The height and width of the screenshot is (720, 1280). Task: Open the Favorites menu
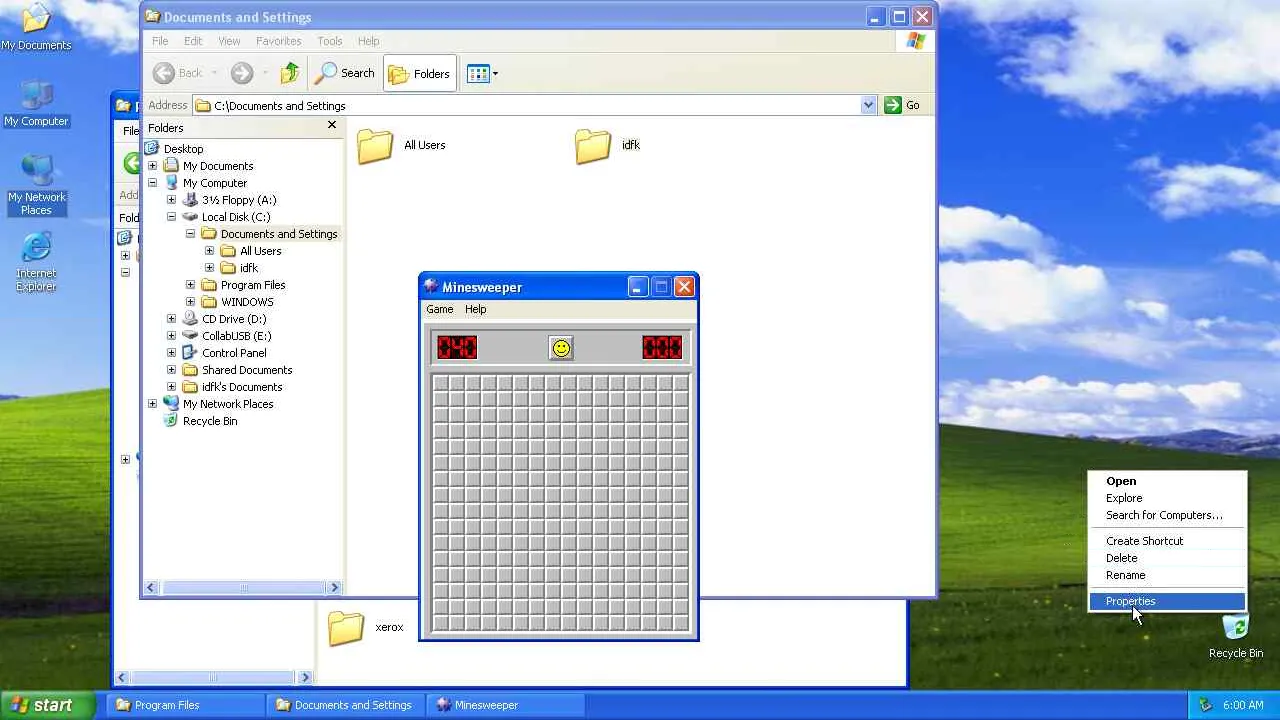pos(278,41)
